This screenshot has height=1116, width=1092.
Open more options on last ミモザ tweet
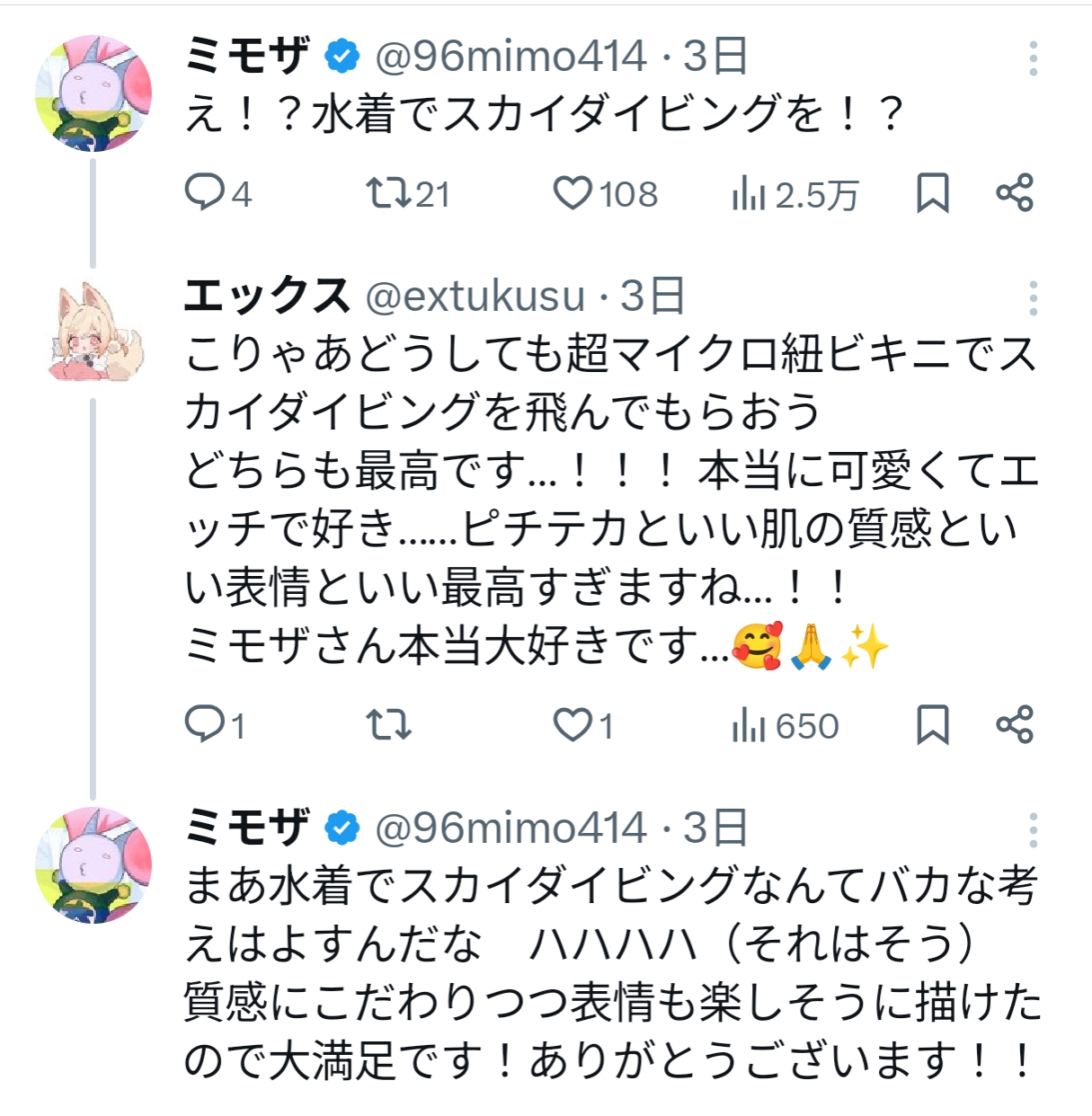click(1034, 830)
